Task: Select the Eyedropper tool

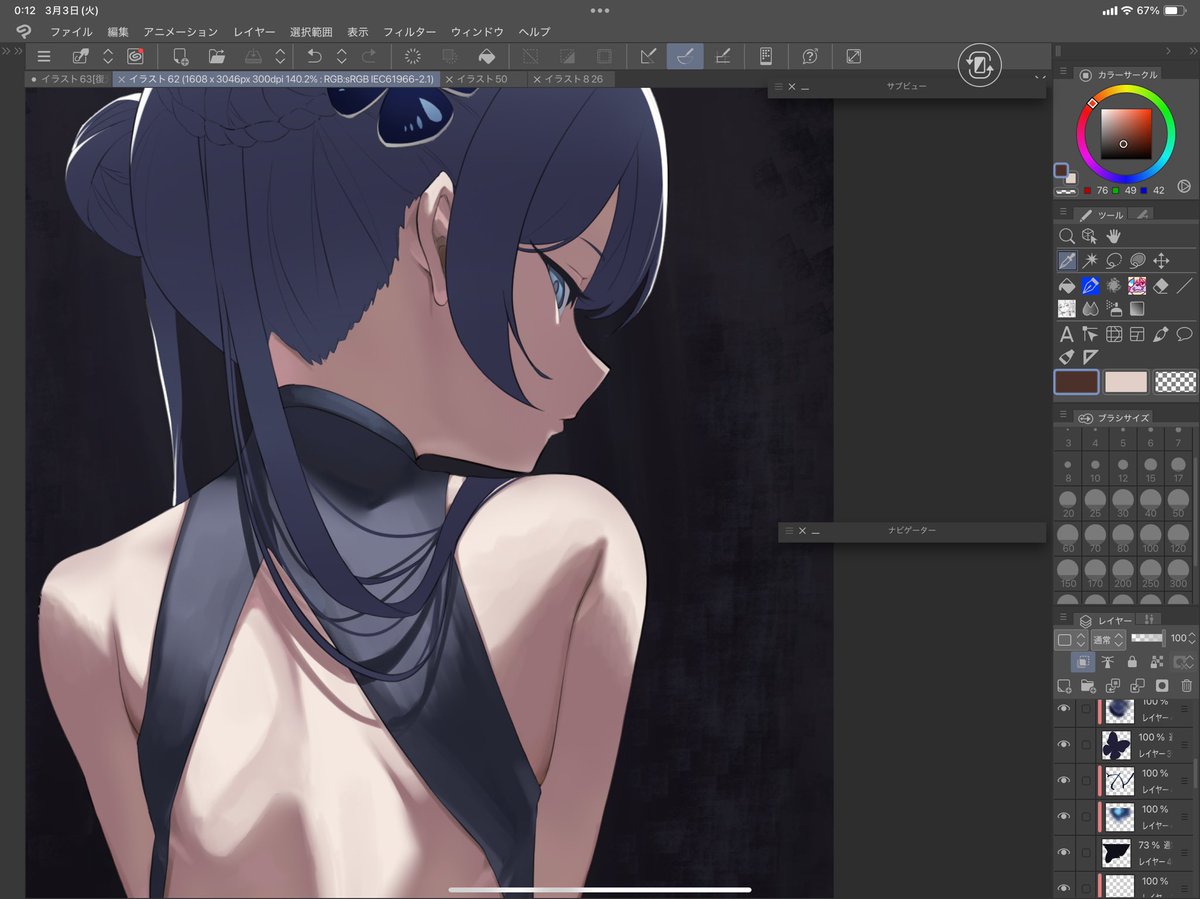Action: pos(1067,261)
